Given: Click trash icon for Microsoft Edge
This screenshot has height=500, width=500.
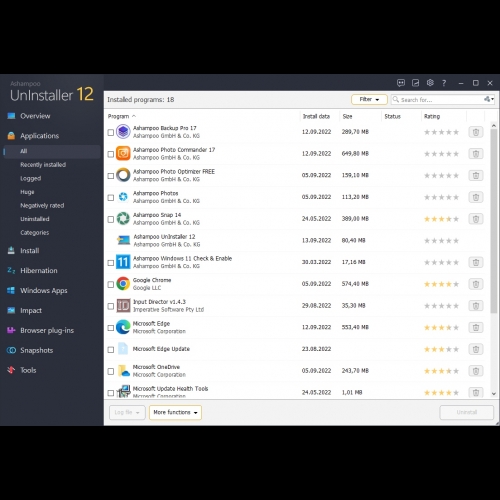Looking at the screenshot, I should [x=476, y=327].
